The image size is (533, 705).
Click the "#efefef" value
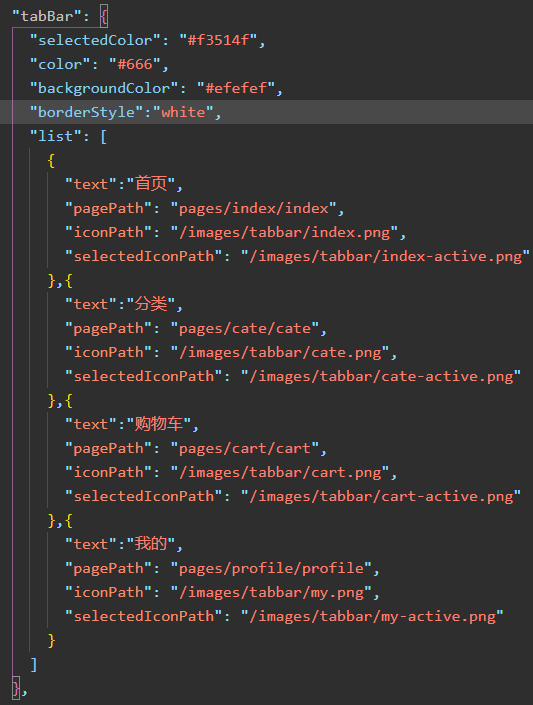pyautogui.click(x=236, y=88)
